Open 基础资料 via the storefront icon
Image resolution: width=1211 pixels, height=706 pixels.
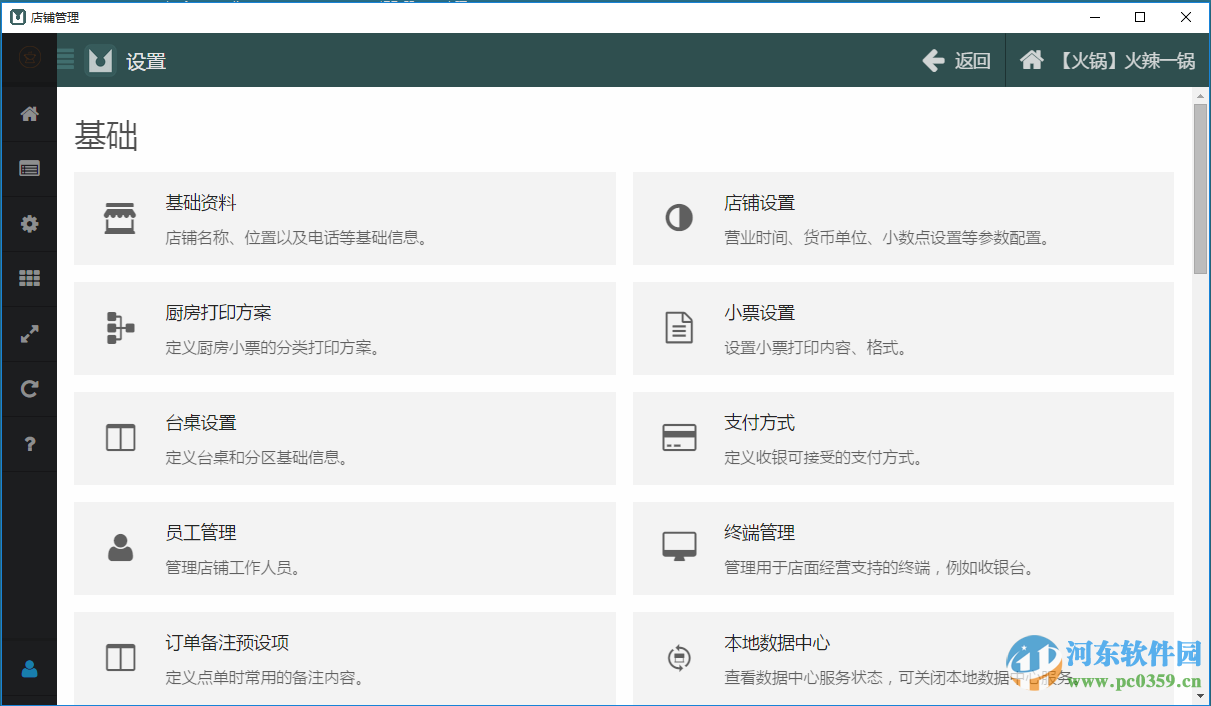[120, 218]
